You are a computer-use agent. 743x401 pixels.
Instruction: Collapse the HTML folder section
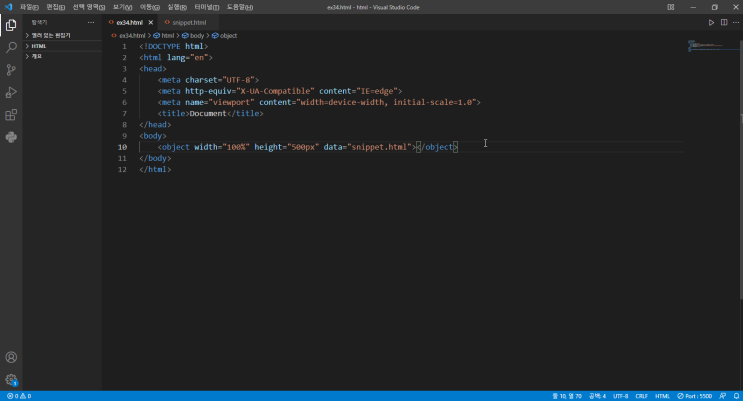pos(39,46)
